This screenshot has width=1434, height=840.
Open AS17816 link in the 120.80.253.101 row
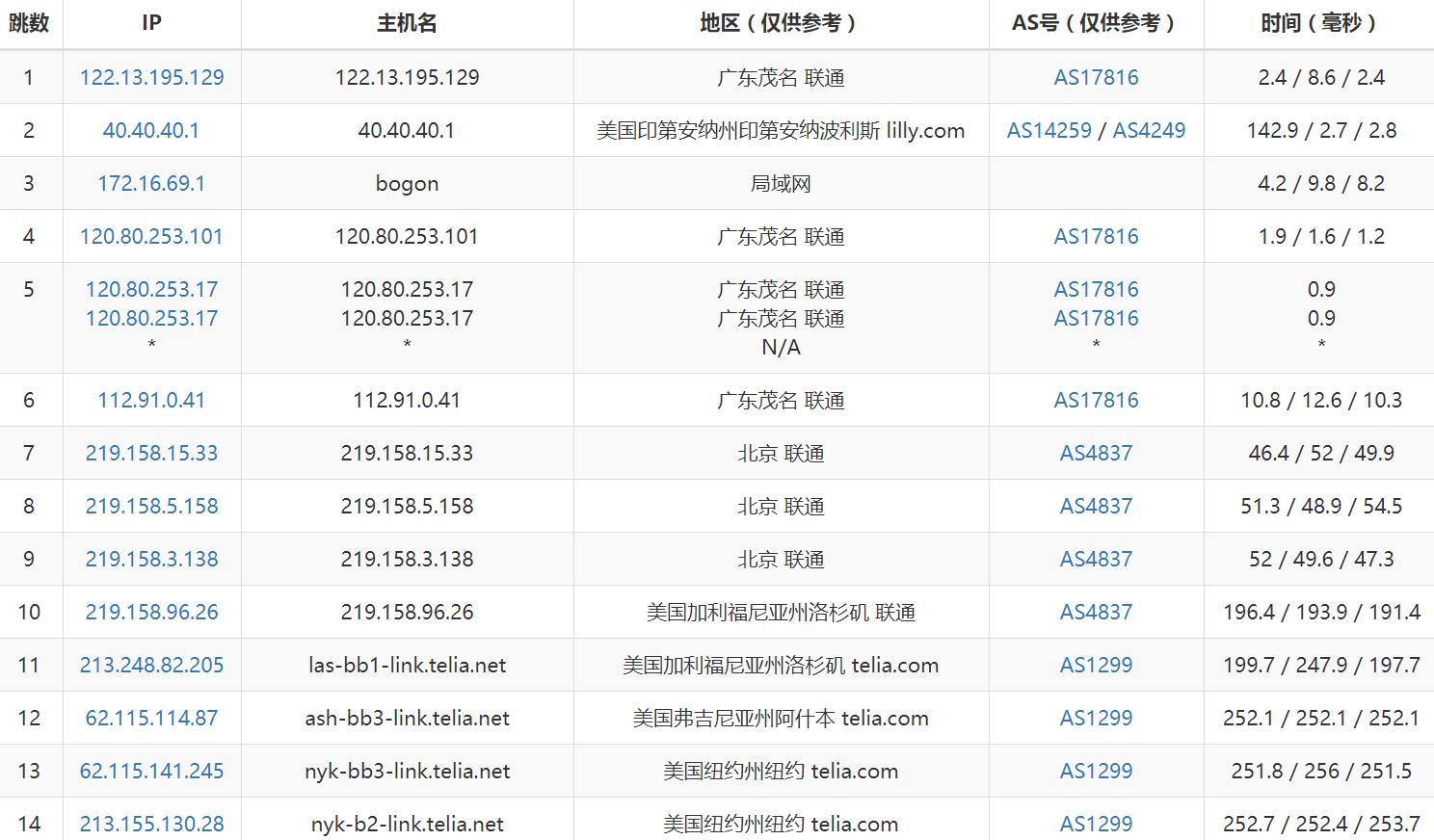[1096, 236]
